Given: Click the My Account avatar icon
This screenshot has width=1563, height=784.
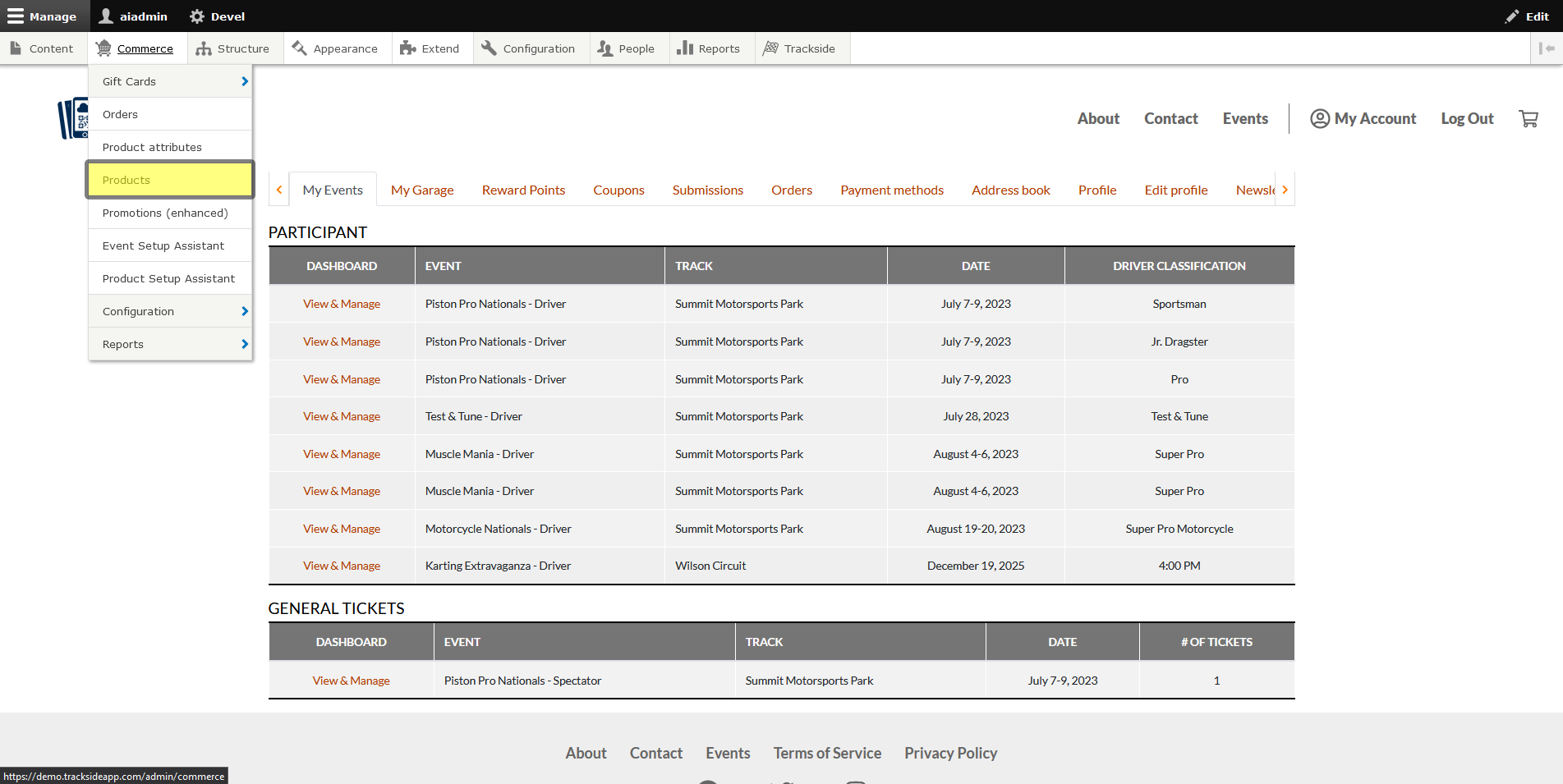Looking at the screenshot, I should (x=1320, y=119).
